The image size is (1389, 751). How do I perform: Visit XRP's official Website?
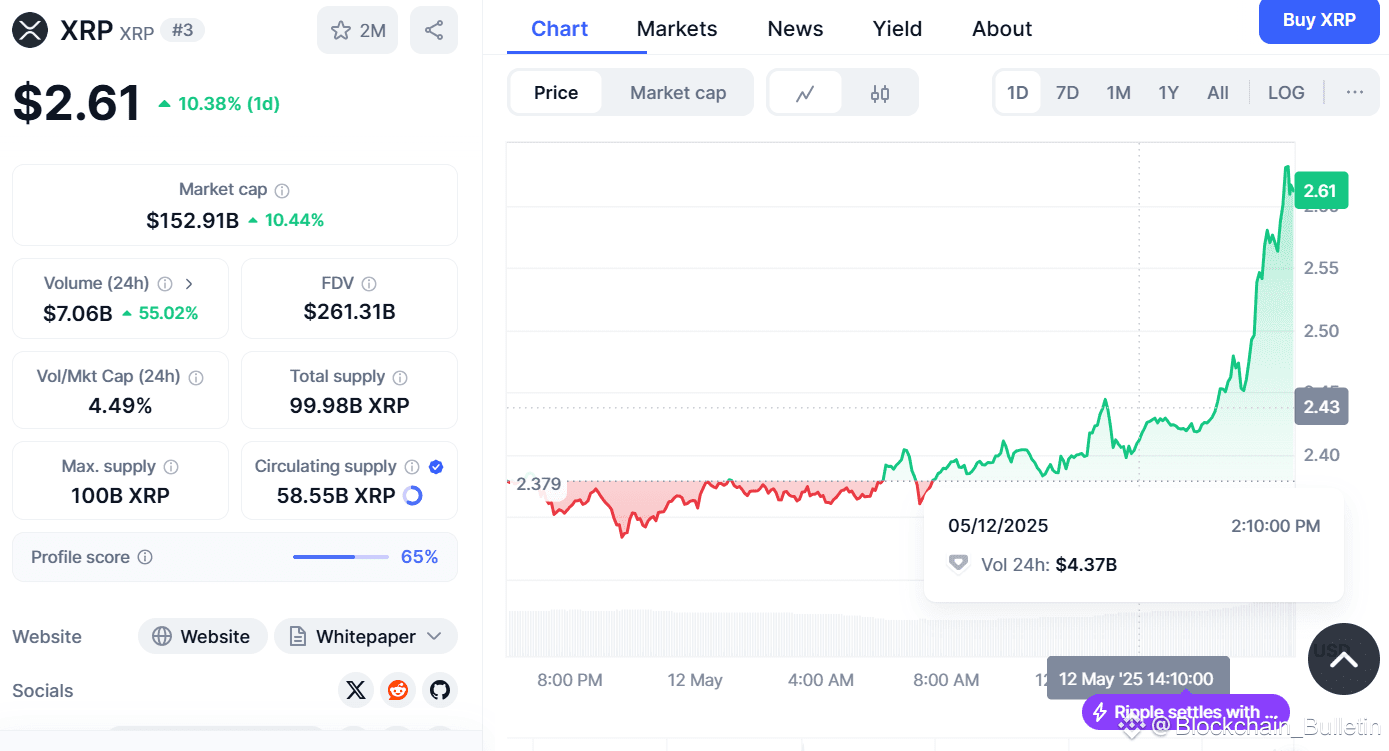[x=203, y=636]
